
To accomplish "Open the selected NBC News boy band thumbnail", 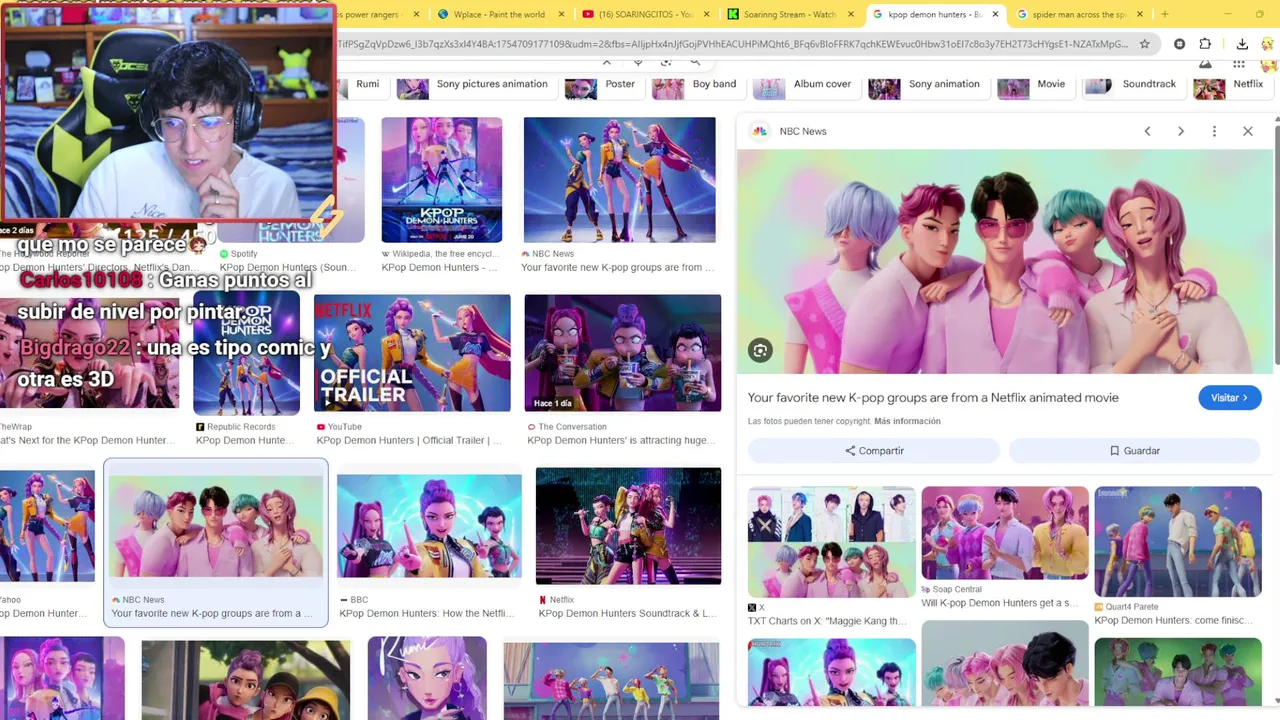I will click(x=216, y=527).
